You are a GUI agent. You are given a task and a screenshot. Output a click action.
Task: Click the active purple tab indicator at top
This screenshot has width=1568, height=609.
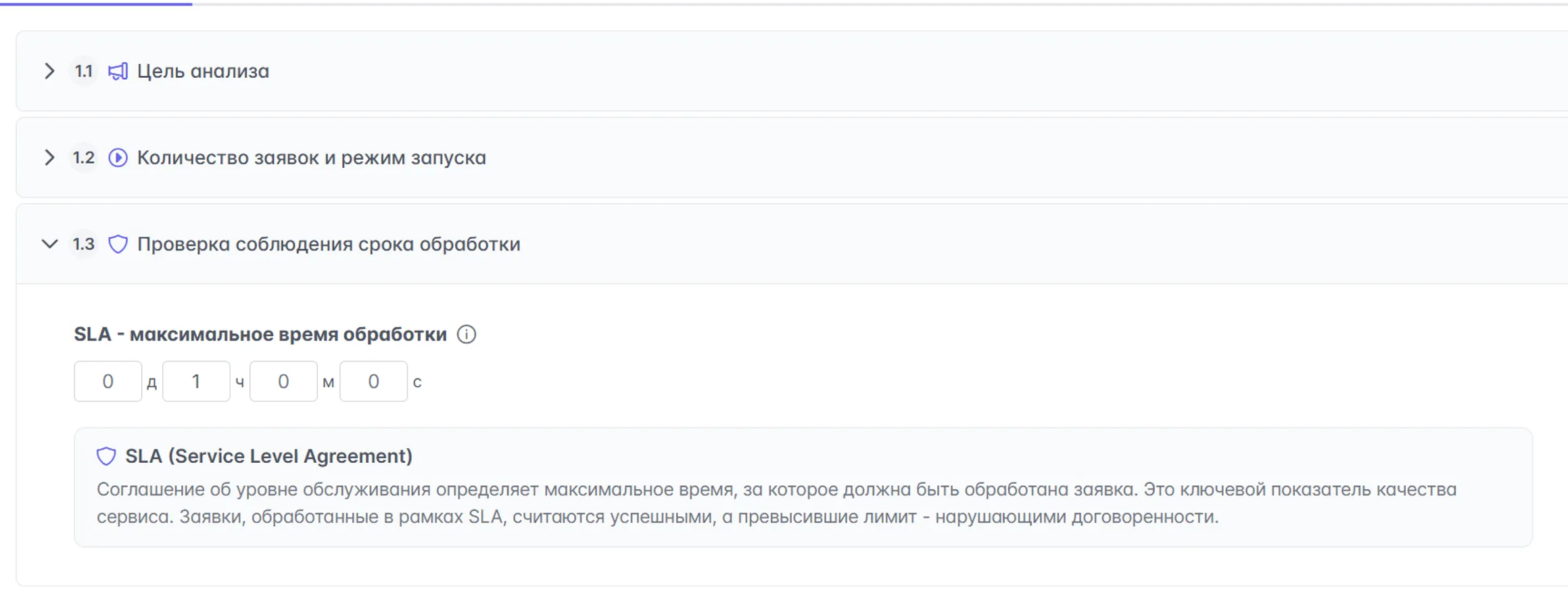point(95,3)
